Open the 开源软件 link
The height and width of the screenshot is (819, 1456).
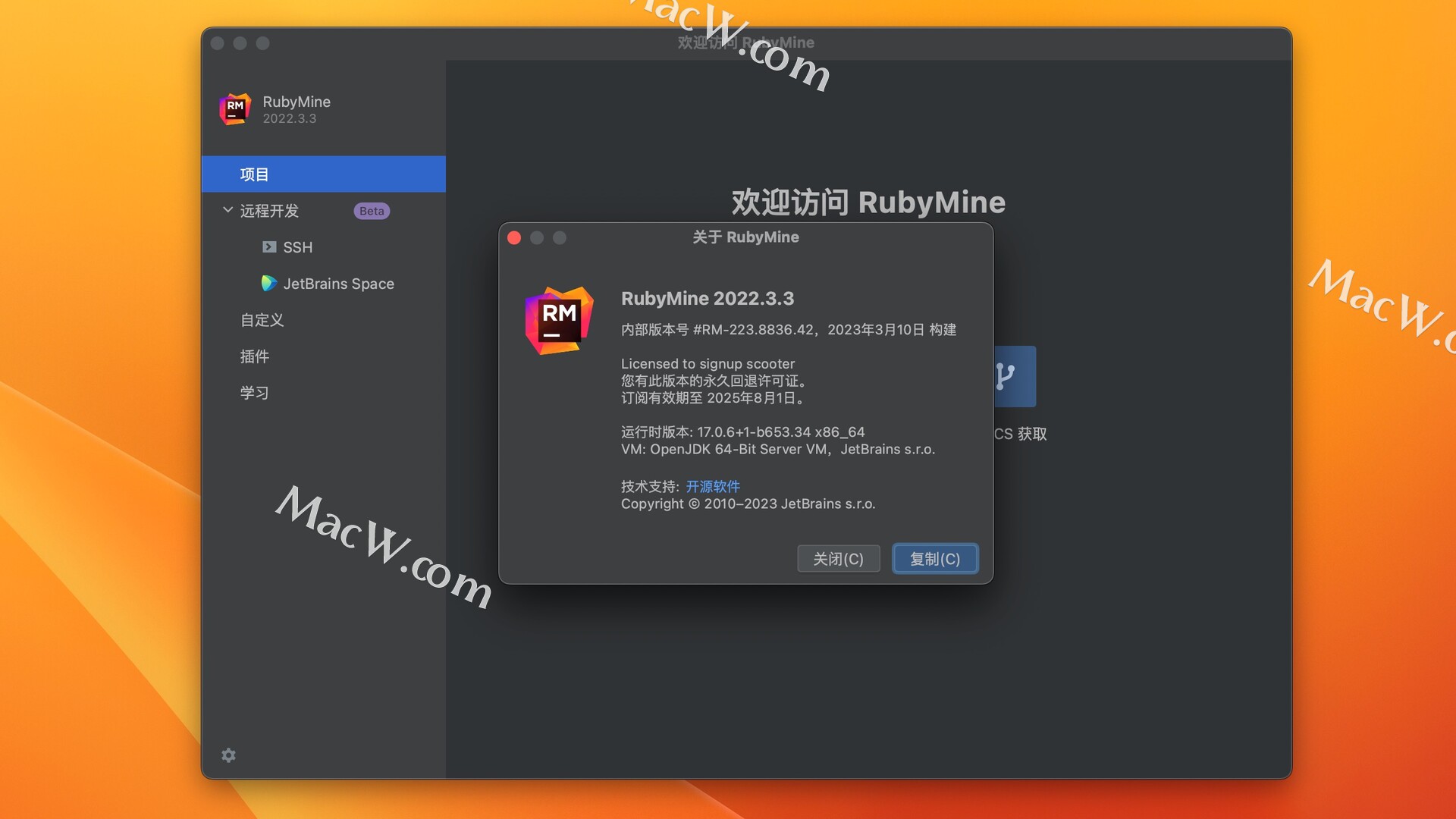[713, 487]
